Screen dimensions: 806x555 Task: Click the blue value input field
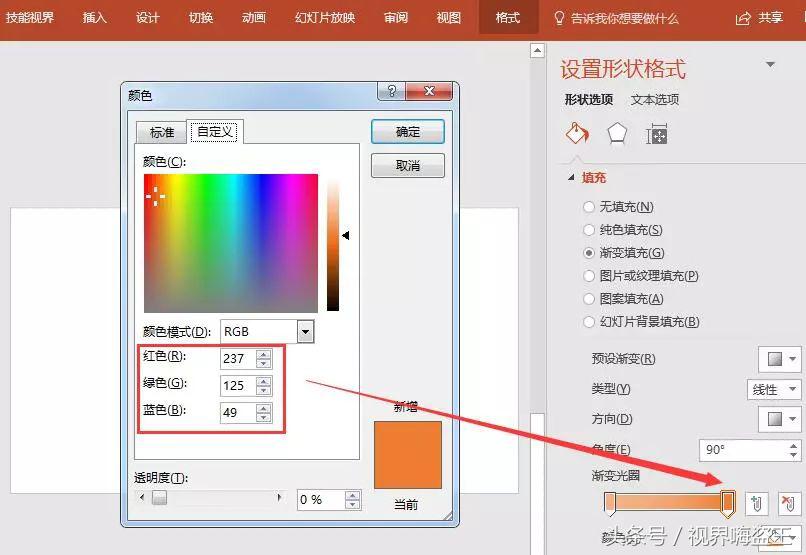(239, 412)
